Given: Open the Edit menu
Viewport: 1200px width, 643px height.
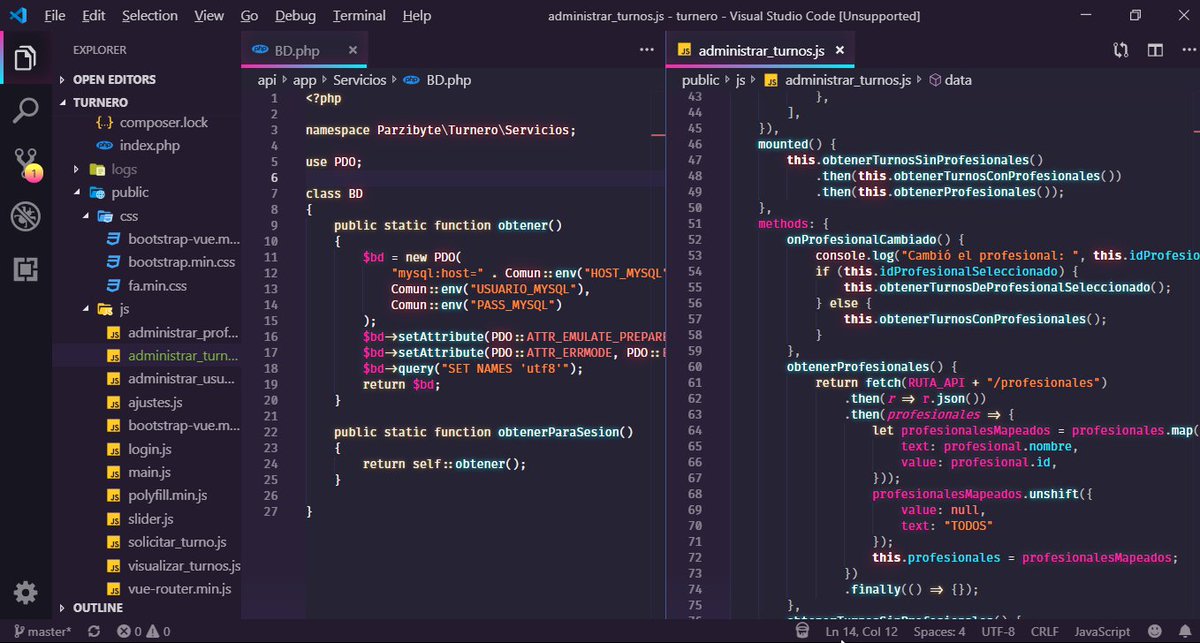Looking at the screenshot, I should tap(94, 16).
